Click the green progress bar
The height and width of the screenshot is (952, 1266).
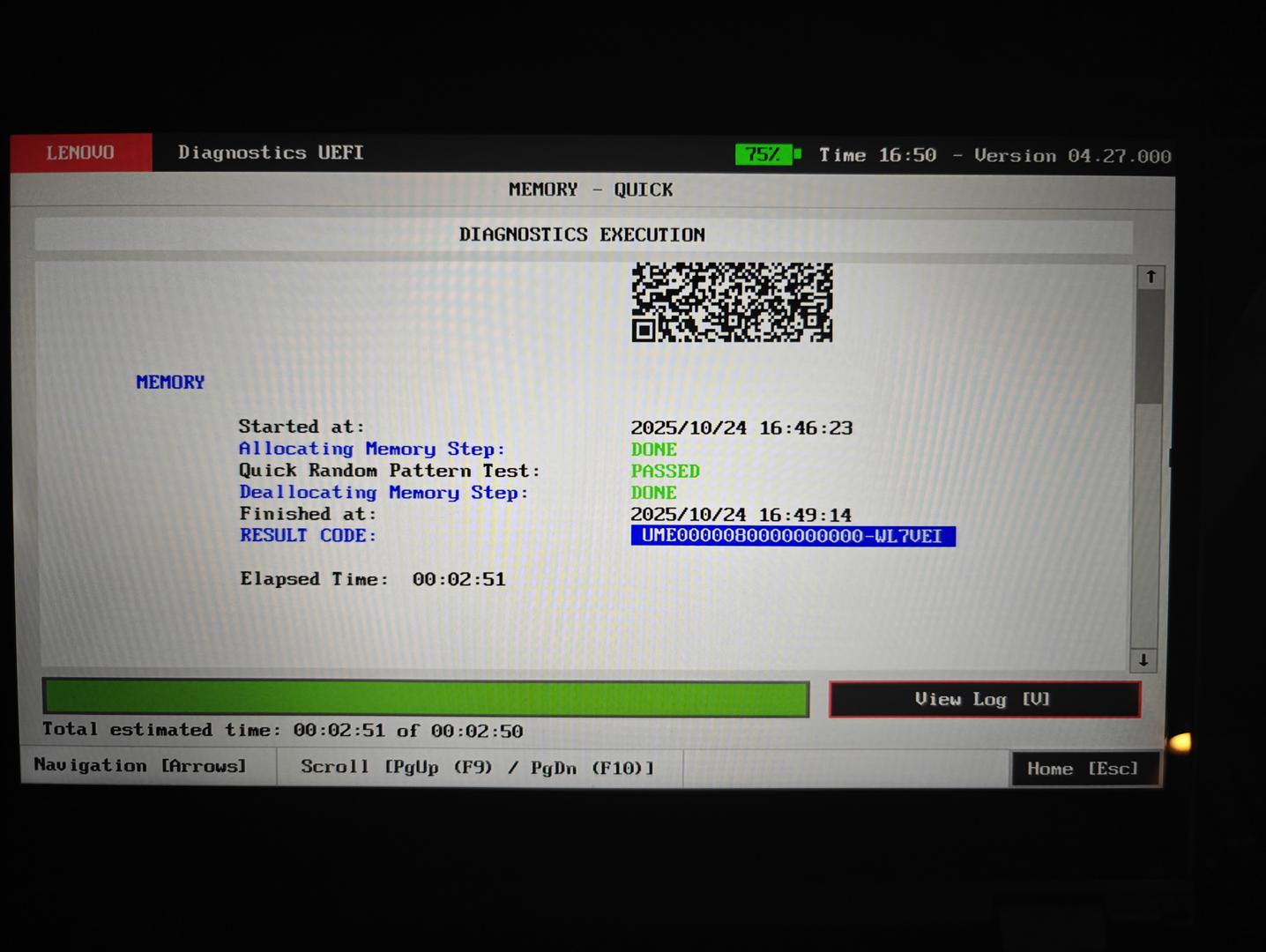426,698
